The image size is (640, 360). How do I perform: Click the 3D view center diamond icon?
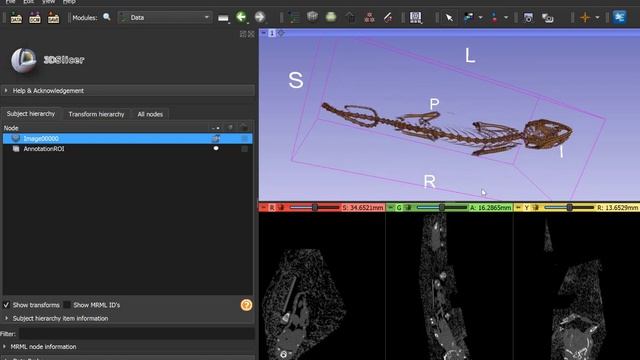[281, 33]
